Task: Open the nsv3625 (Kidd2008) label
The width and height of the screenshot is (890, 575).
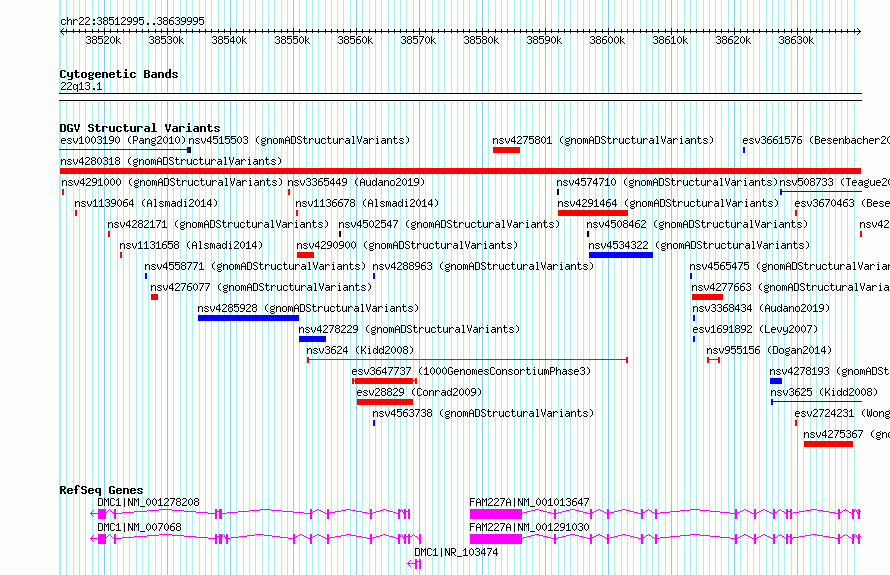Action: pos(824,392)
